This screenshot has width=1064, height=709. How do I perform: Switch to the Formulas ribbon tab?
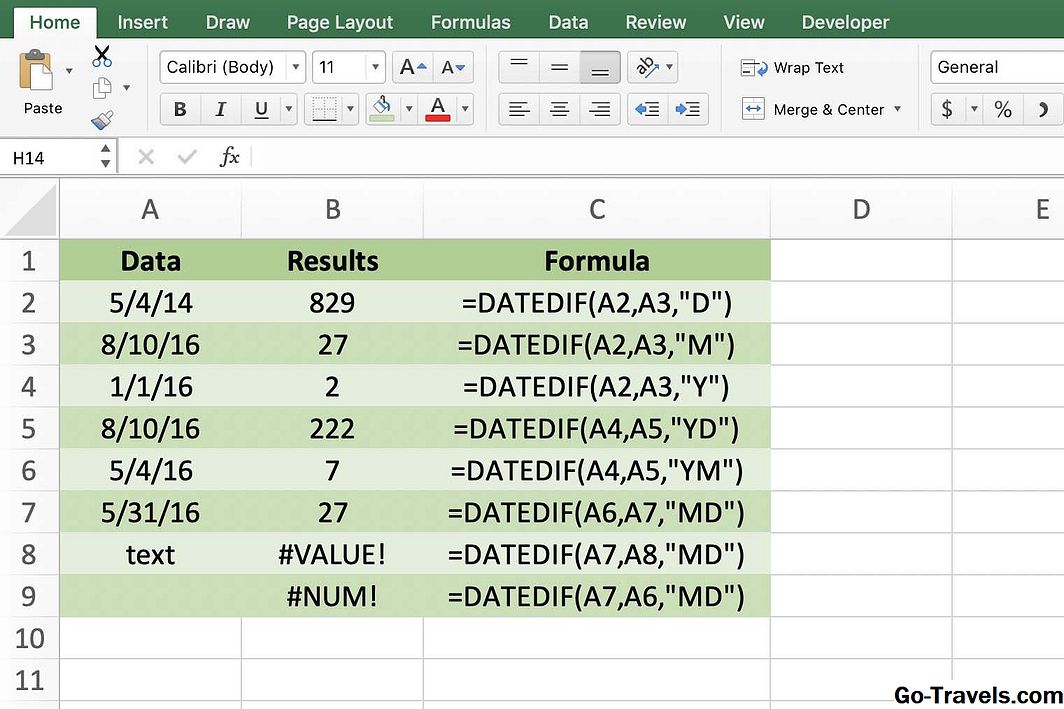click(470, 21)
